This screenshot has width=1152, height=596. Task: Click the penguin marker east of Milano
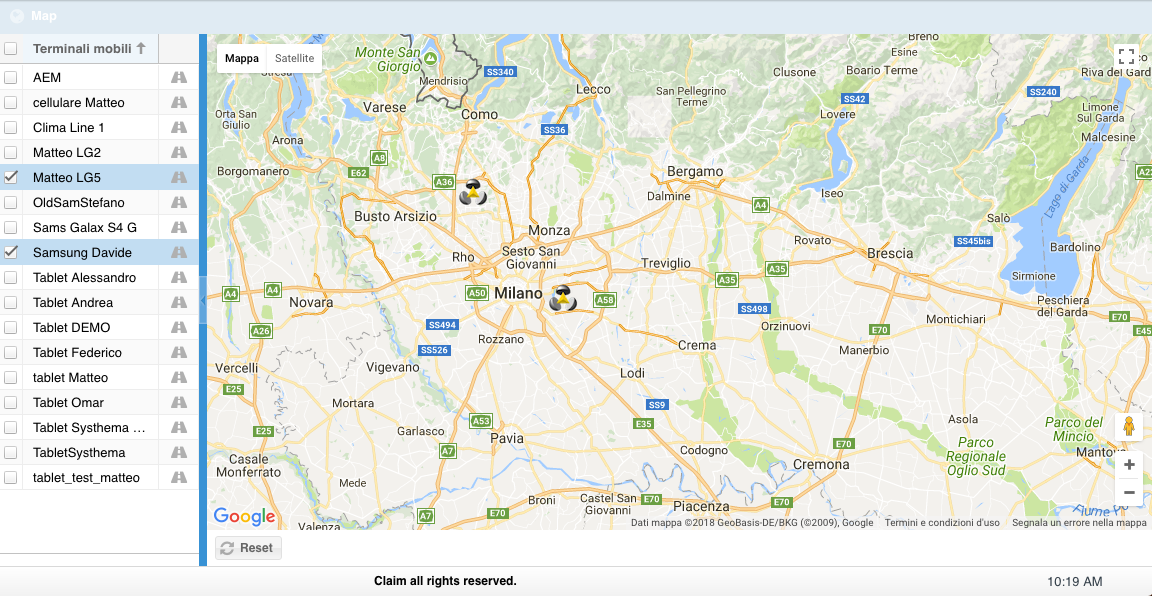tap(564, 298)
